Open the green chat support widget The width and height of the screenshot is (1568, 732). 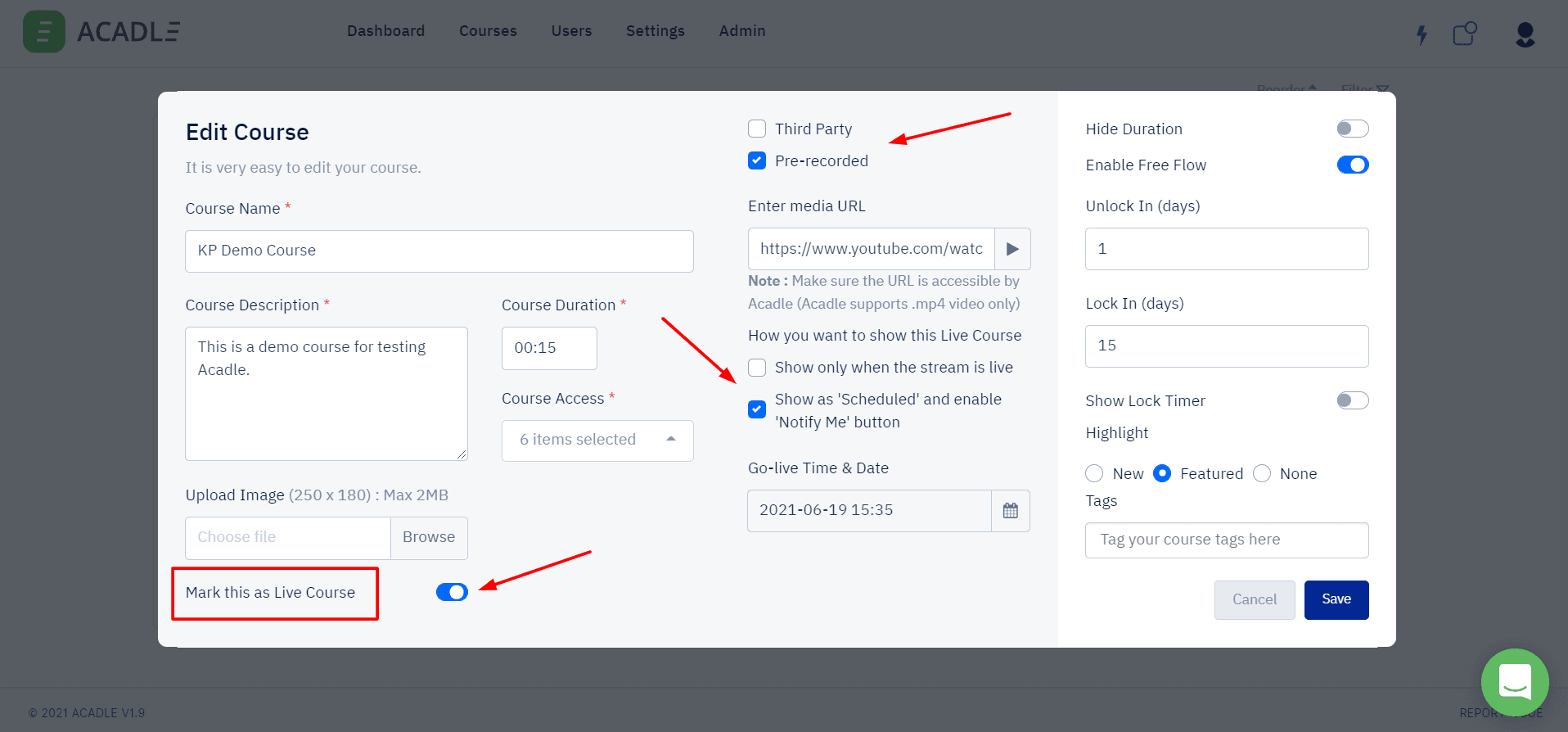pyautogui.click(x=1514, y=682)
